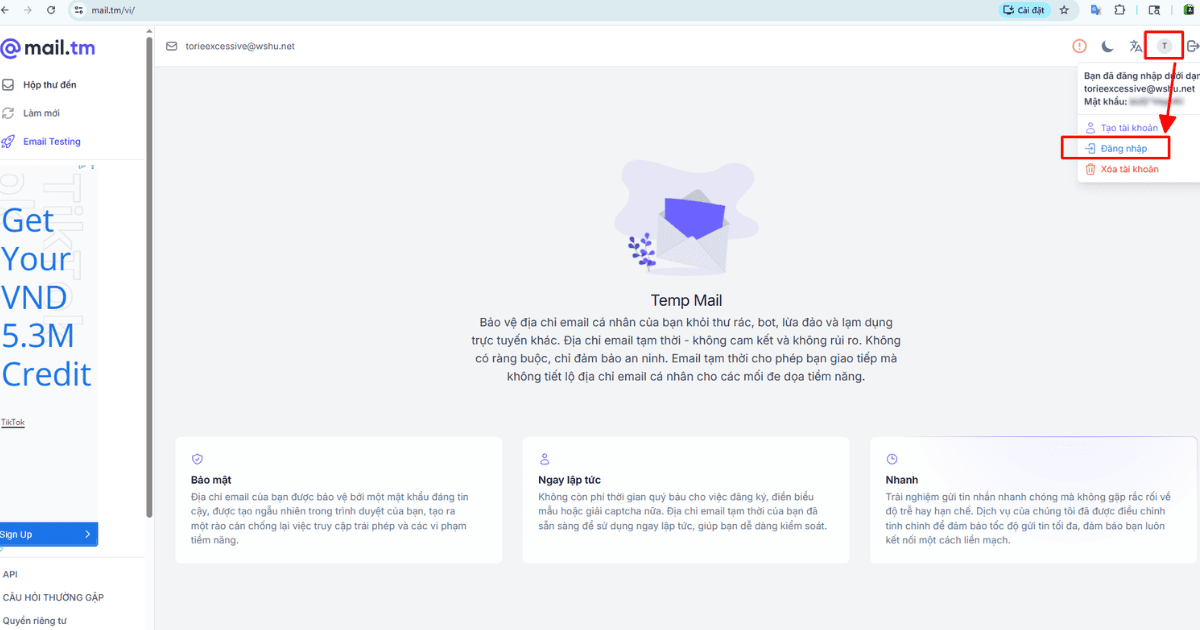
Task: Open the Google Translate extension icon
Action: pyautogui.click(x=1095, y=10)
